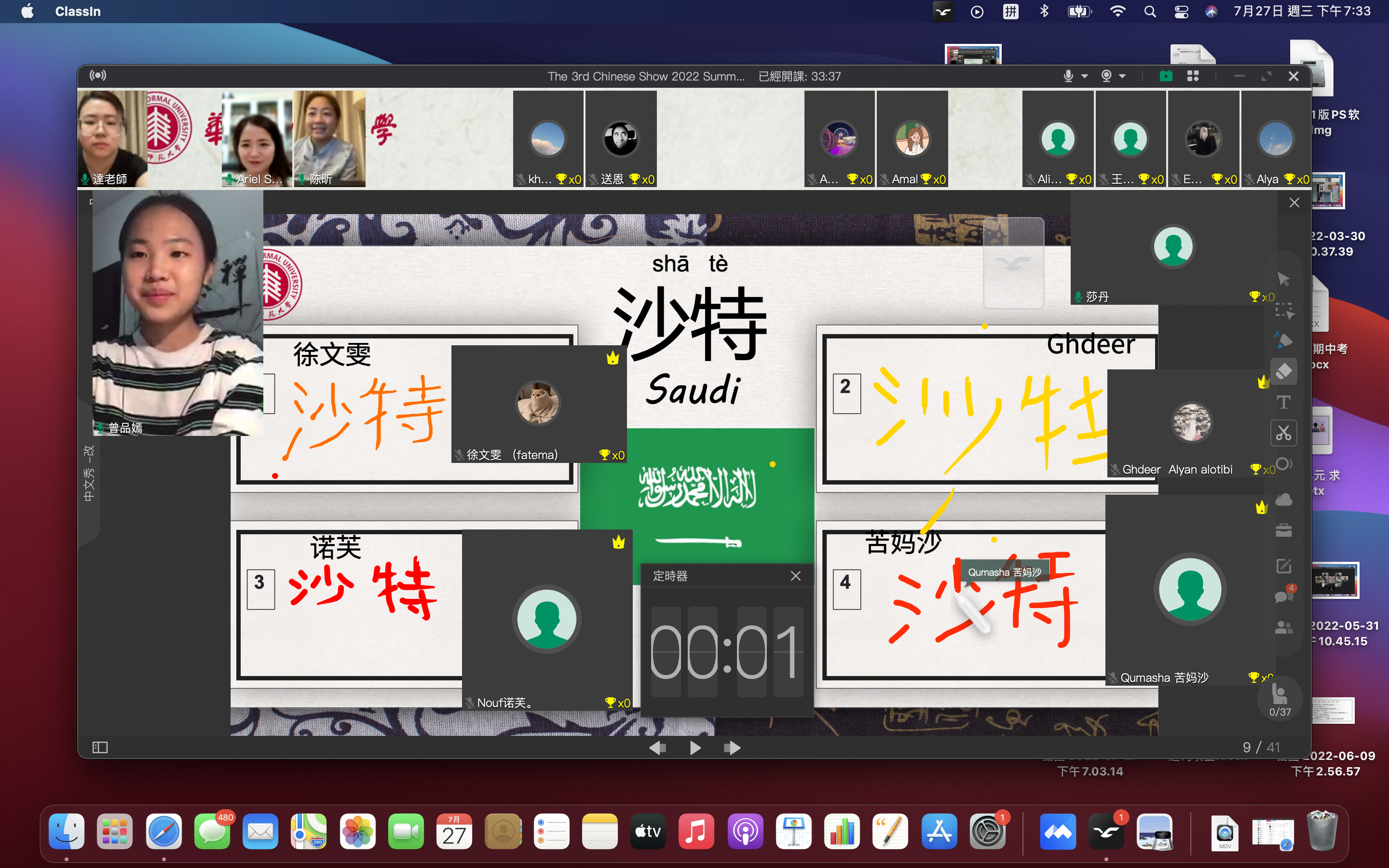
Task: Go to next slide arrow
Action: point(732,747)
